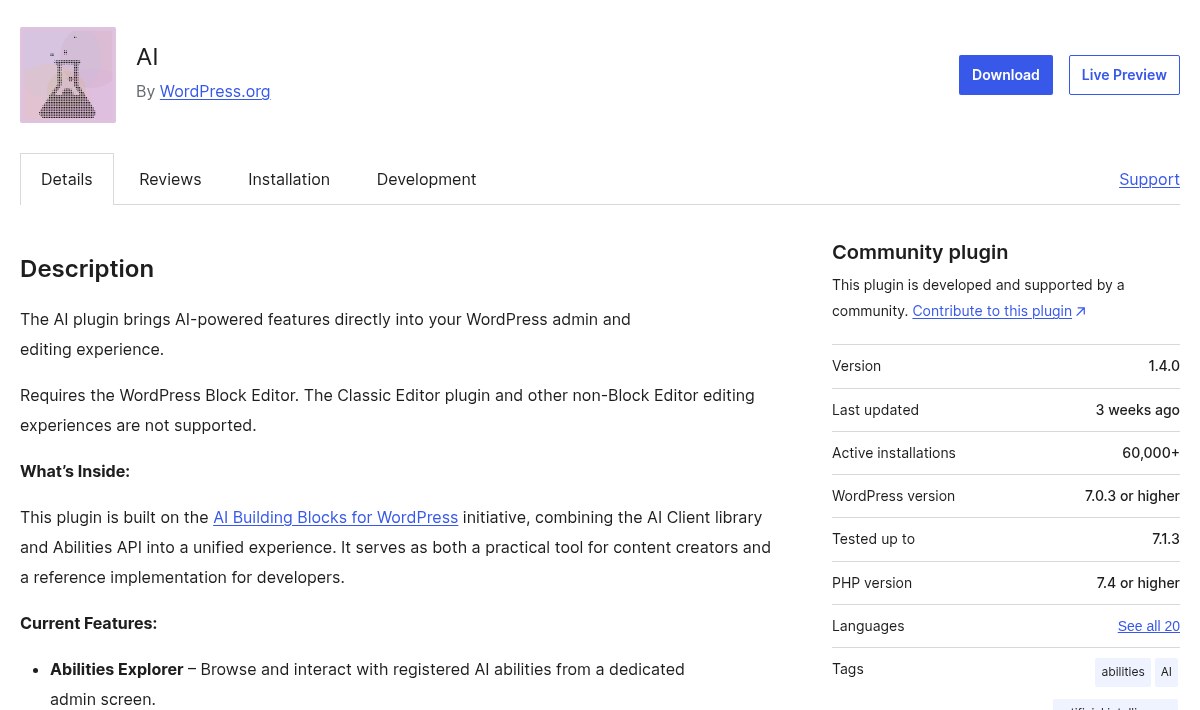Click the last updated value 3 weeks ago
The width and height of the screenshot is (1200, 710).
[1137, 410]
